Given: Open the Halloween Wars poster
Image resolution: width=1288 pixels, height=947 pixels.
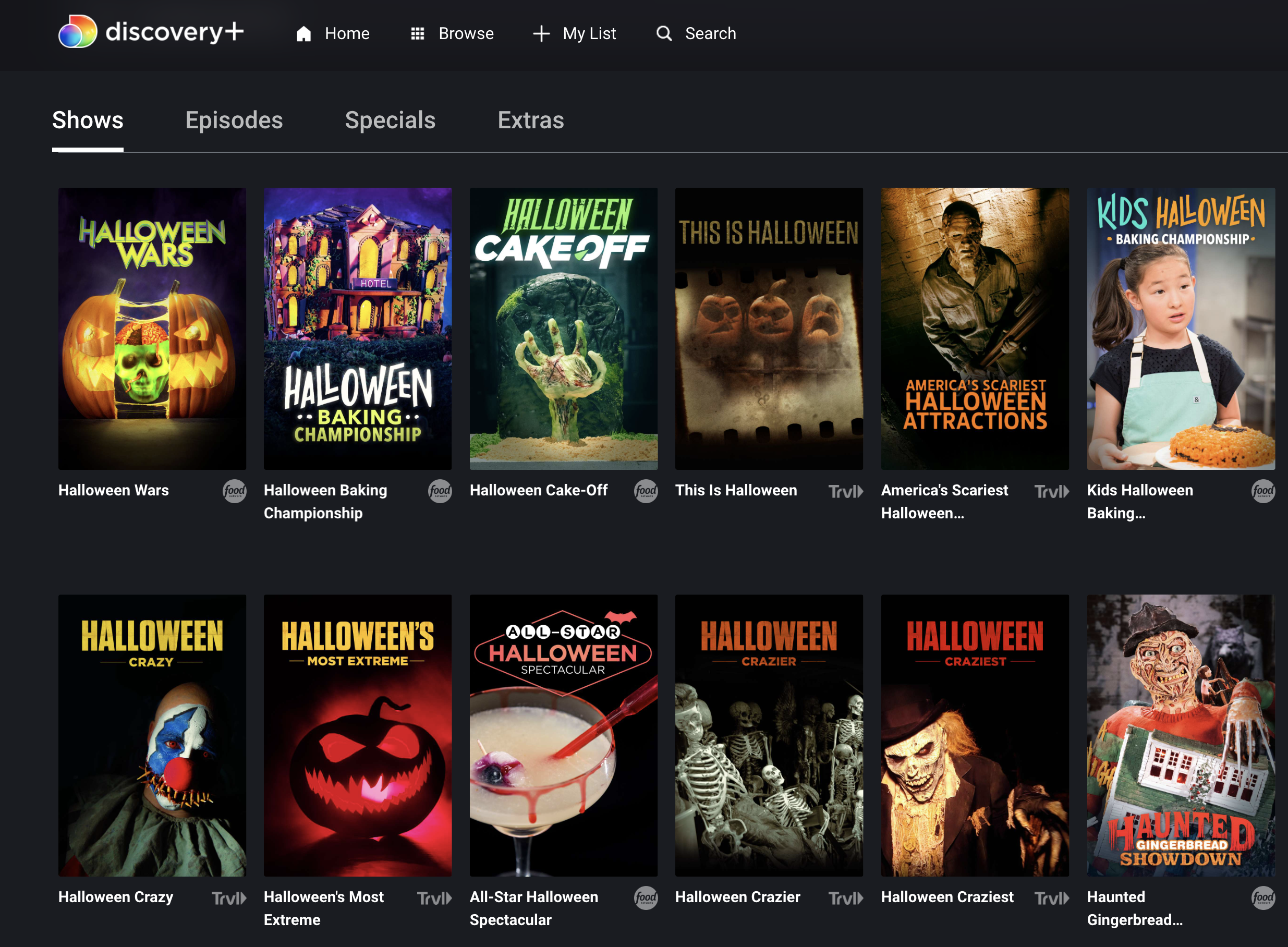Looking at the screenshot, I should point(152,329).
